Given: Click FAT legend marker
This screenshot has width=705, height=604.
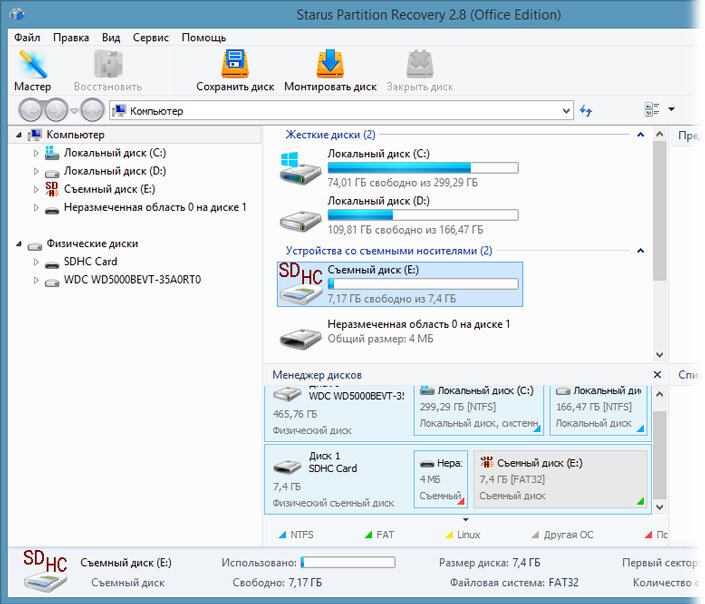Looking at the screenshot, I should [369, 535].
